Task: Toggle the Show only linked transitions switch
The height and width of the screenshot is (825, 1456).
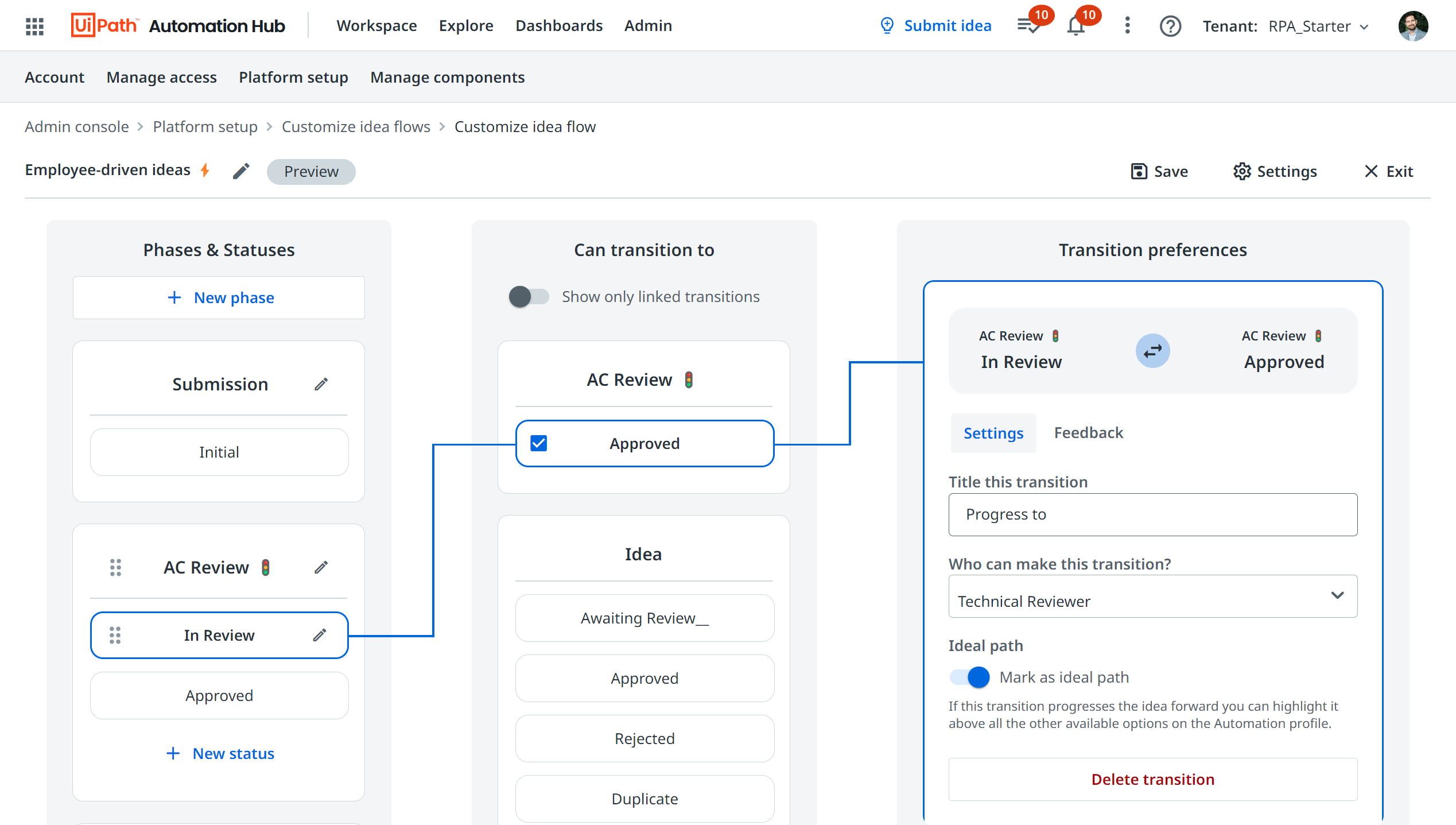Action: [527, 296]
